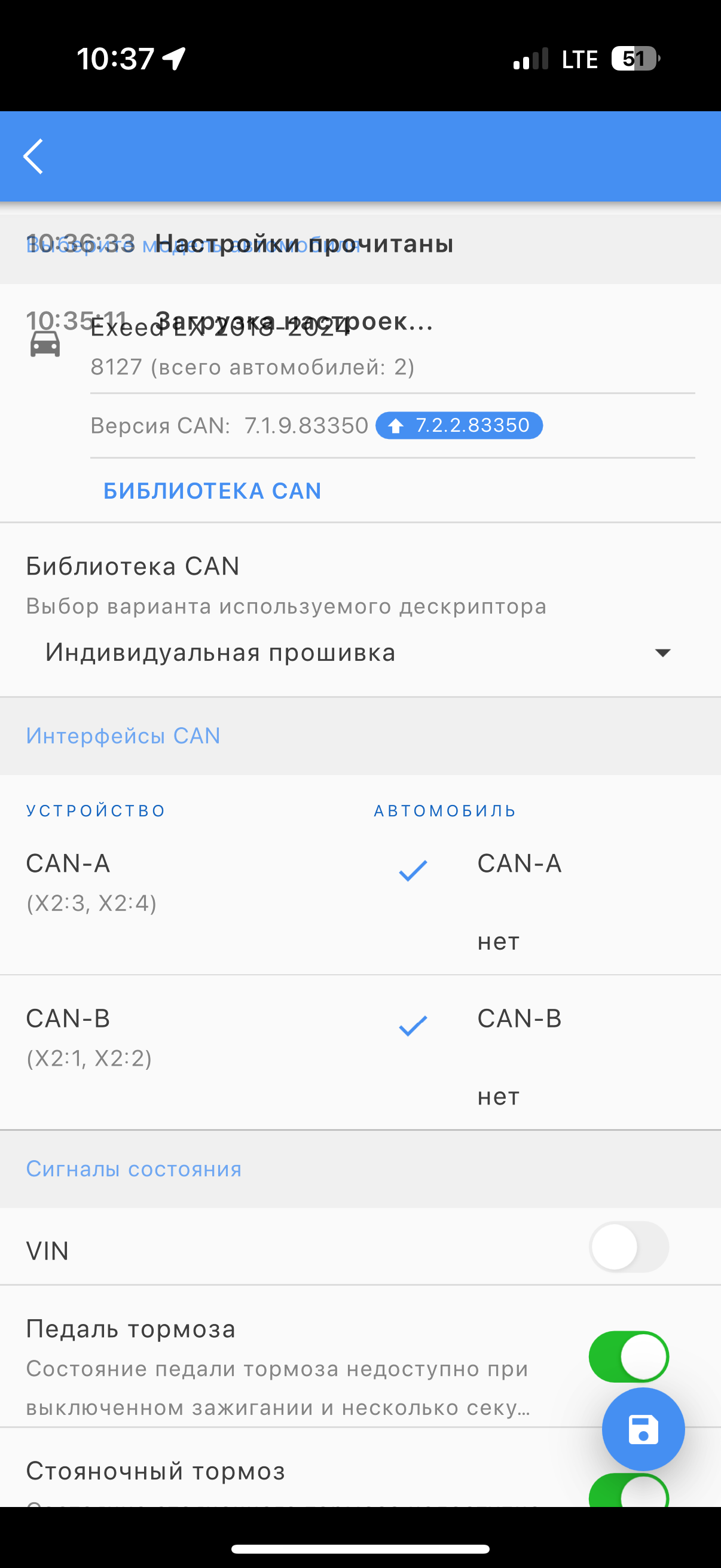This screenshot has width=721, height=1568.
Task: Open the БИБЛИОТЕКА CAN link
Action: click(212, 490)
